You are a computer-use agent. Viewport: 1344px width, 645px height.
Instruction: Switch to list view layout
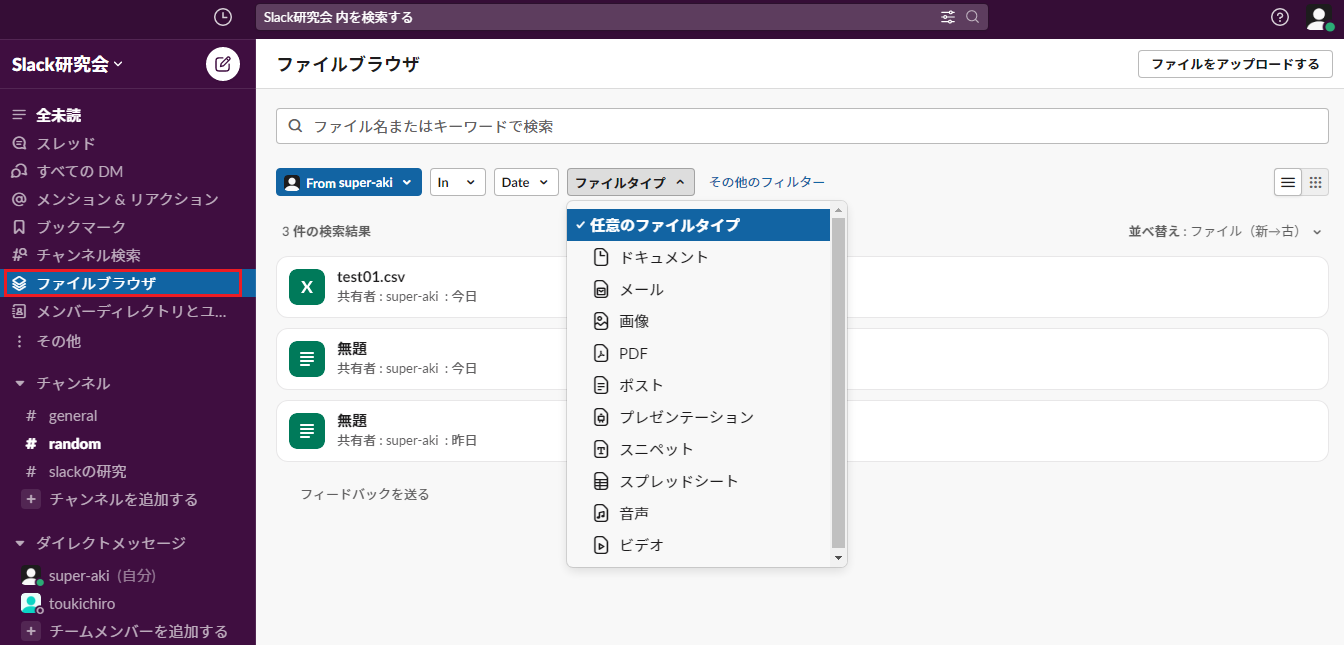point(1288,182)
